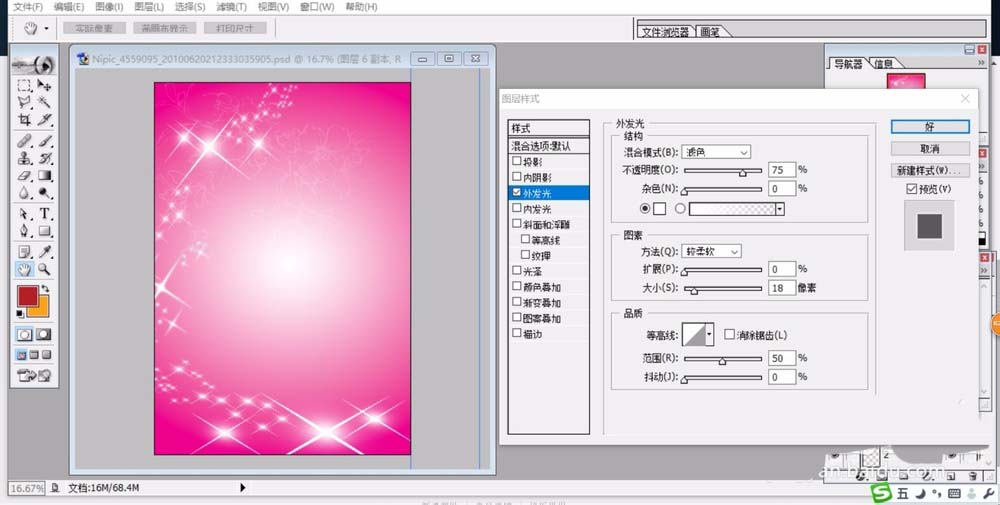The width and height of the screenshot is (1000, 505).
Task: Open the Hand tool preset picker arrow
Action: click(47, 29)
